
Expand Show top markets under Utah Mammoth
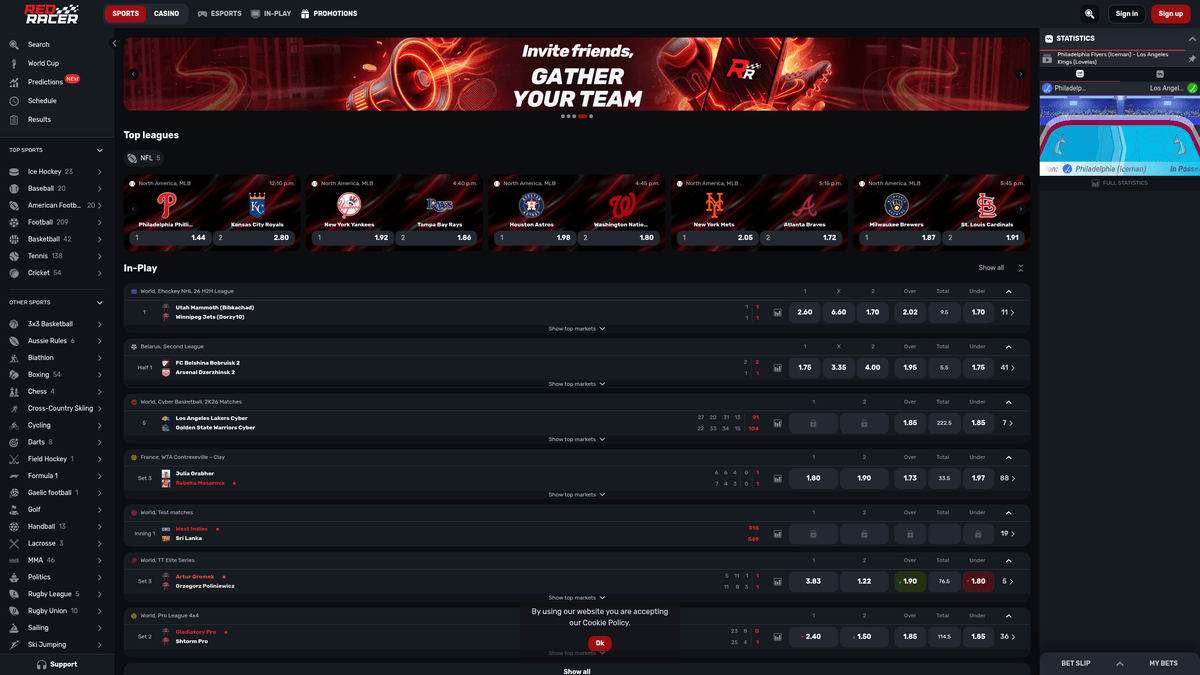click(x=576, y=328)
